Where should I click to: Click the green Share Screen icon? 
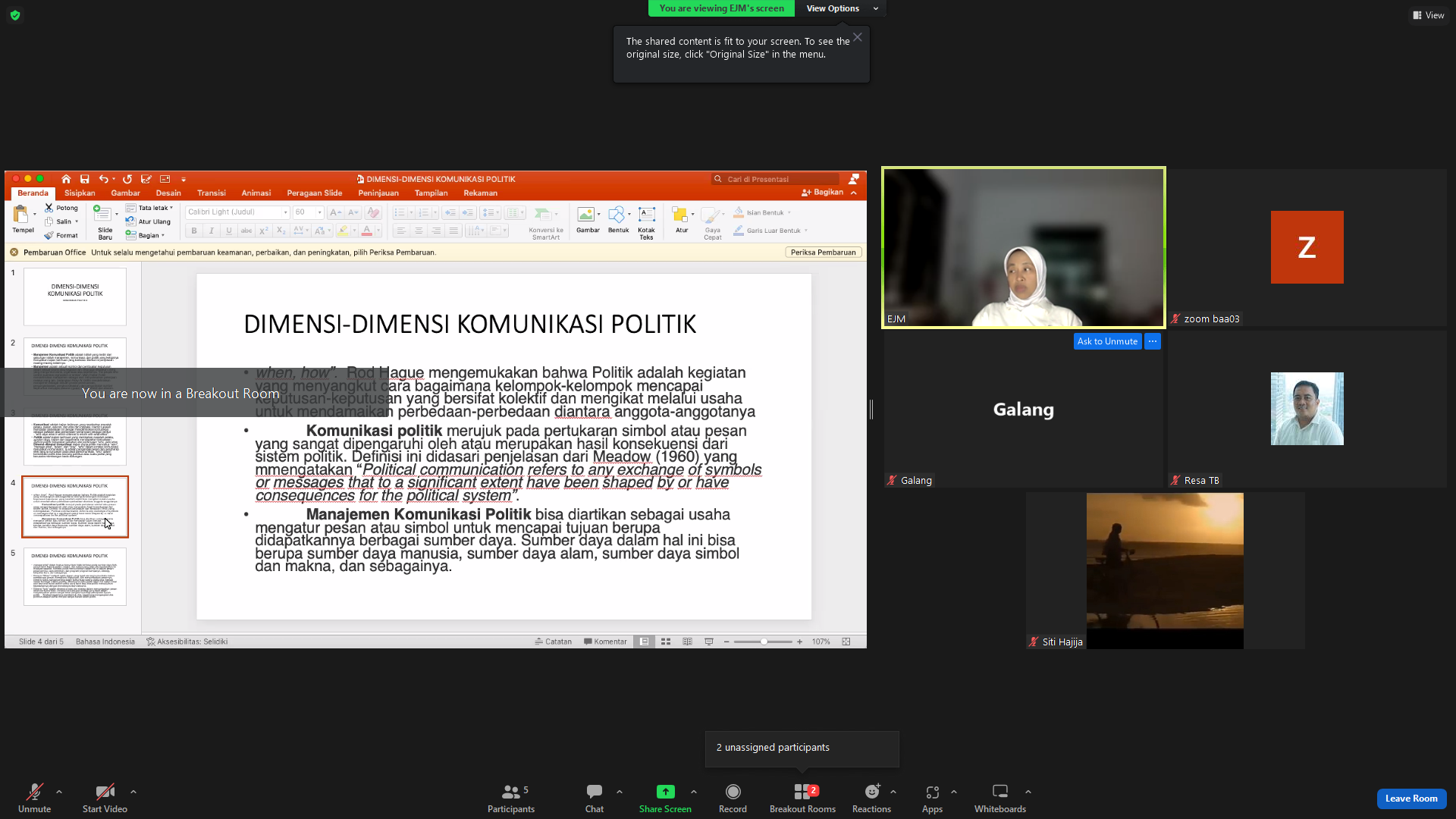click(x=665, y=792)
